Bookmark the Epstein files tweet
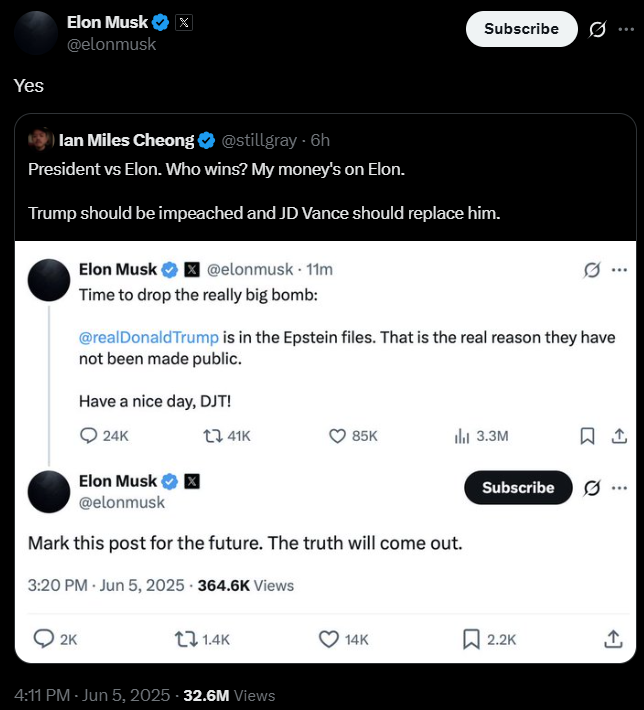 point(588,436)
